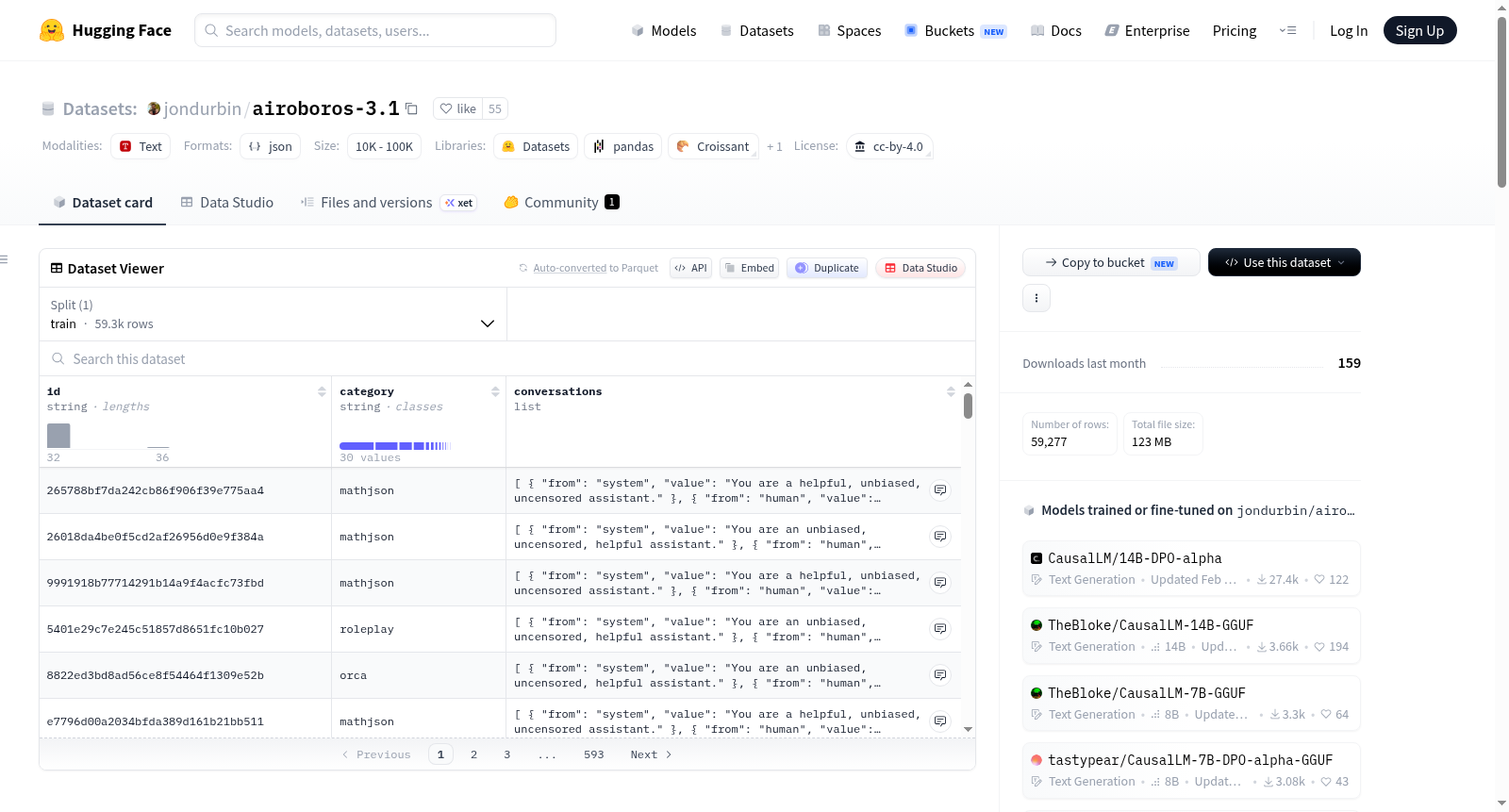This screenshot has height=812, width=1509.
Task: Click the like heart button
Action: click(458, 108)
